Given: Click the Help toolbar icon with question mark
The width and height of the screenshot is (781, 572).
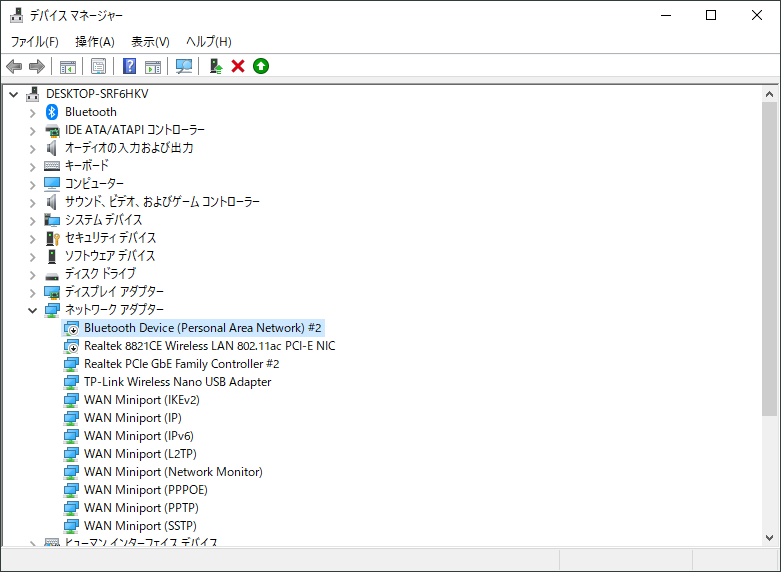Looking at the screenshot, I should click(x=129, y=66).
